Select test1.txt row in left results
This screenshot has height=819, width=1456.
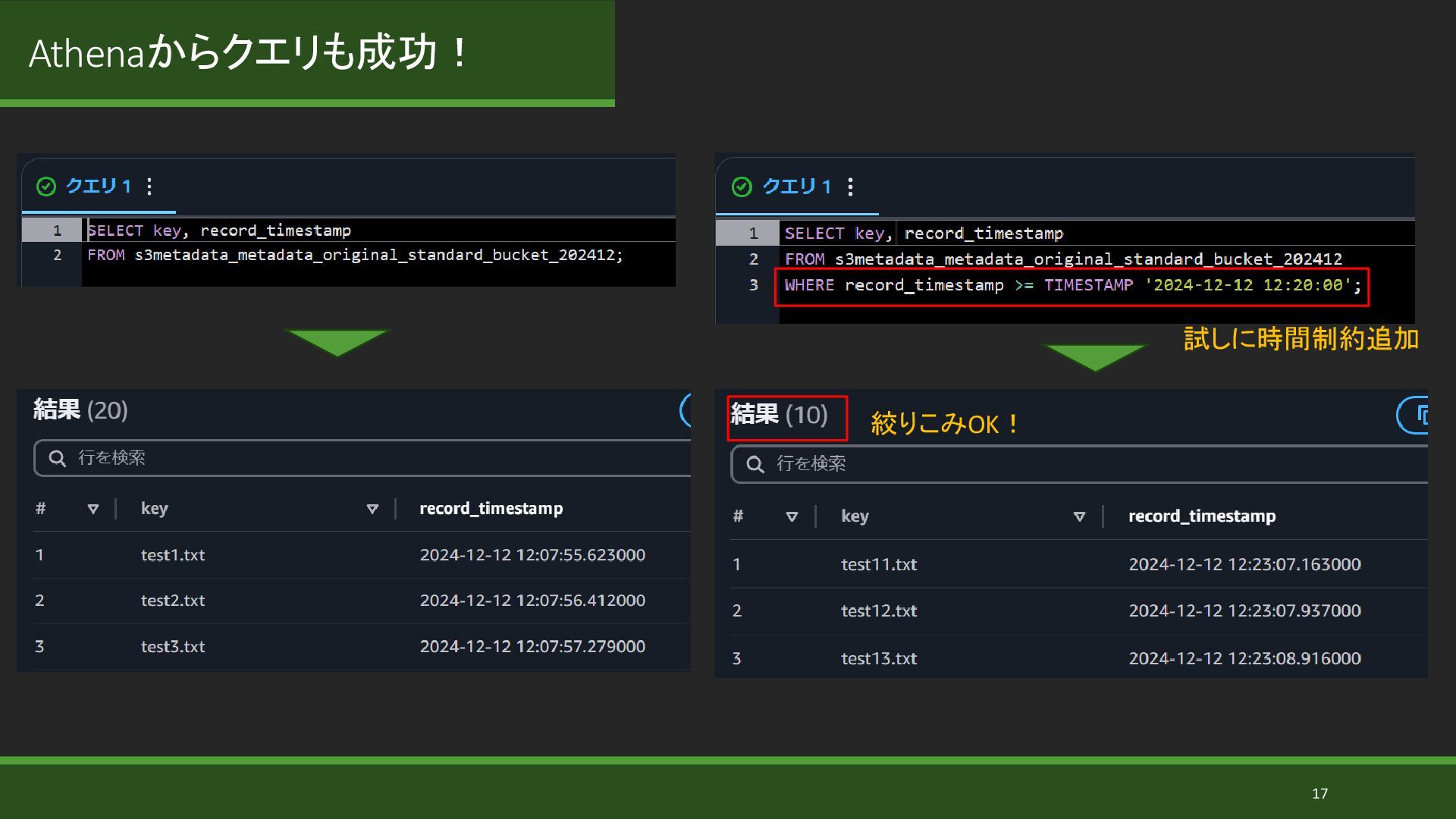(x=173, y=555)
